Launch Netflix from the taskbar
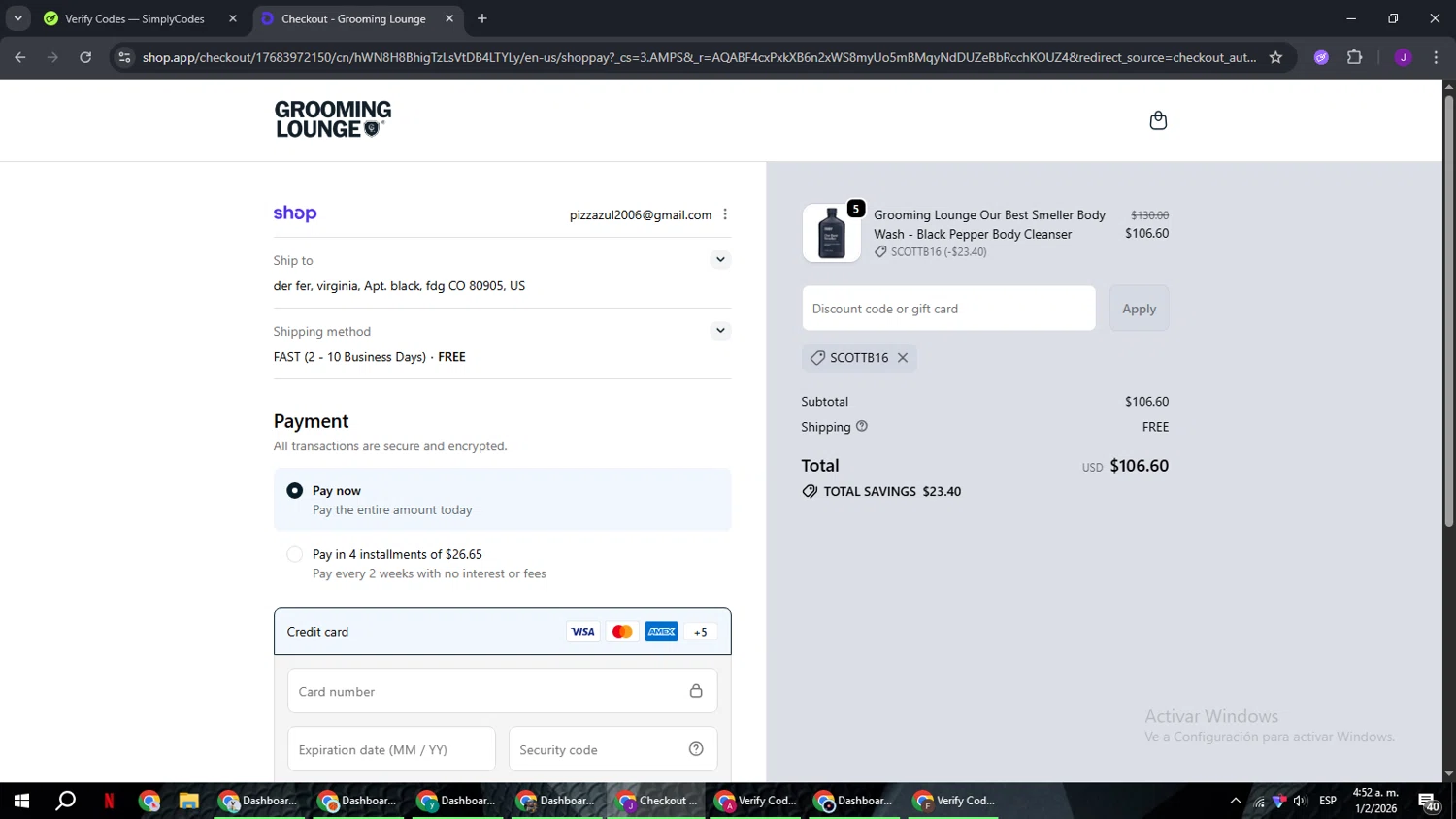Screen dimensions: 1456x819 click(x=109, y=801)
